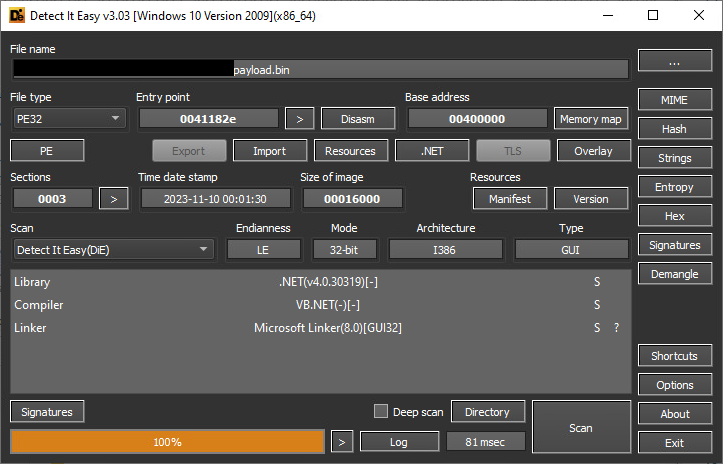Open the .NET information view
Screen dimensions: 723x464
[x=431, y=151]
